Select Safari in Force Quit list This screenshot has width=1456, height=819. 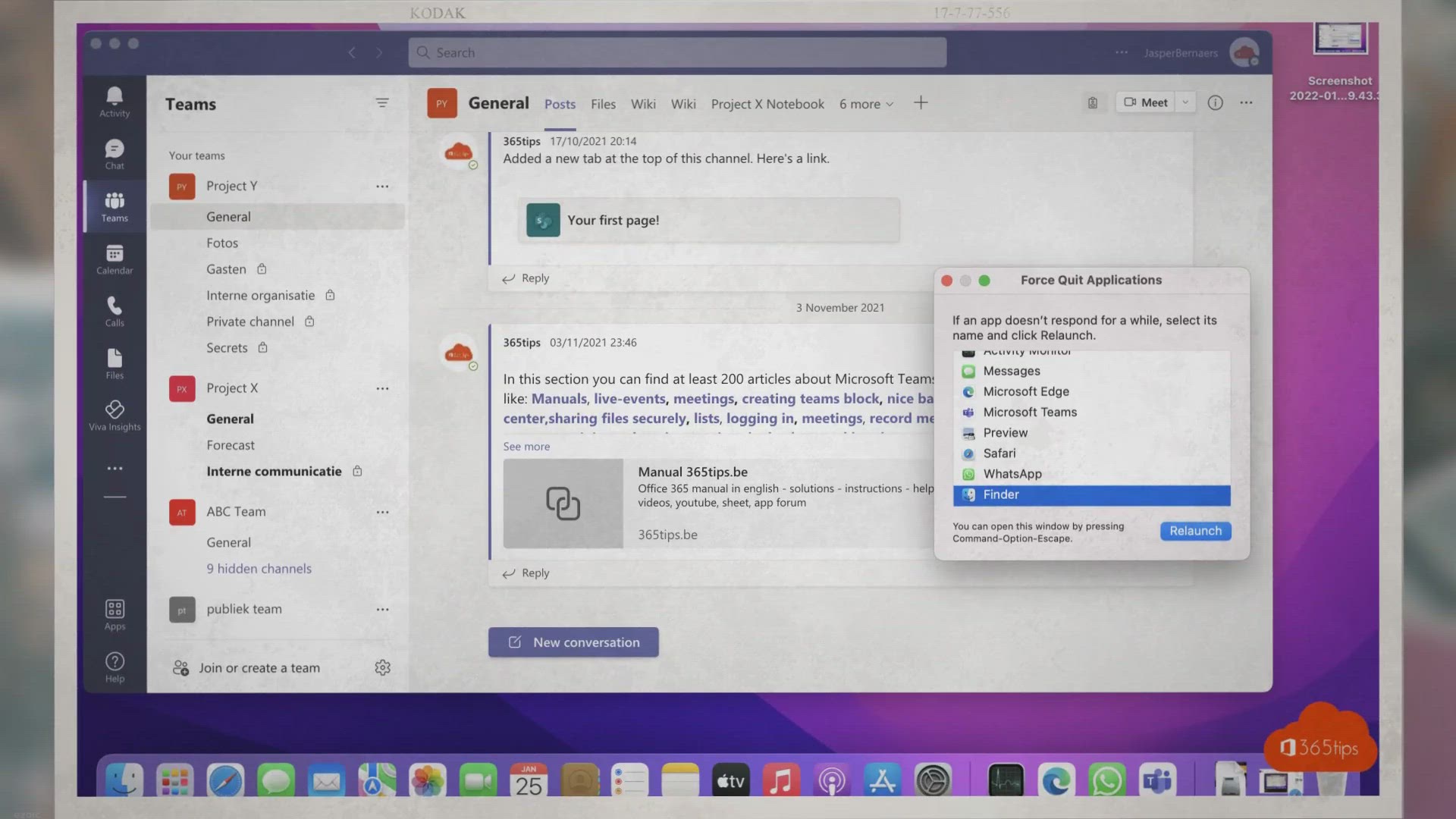1091,453
